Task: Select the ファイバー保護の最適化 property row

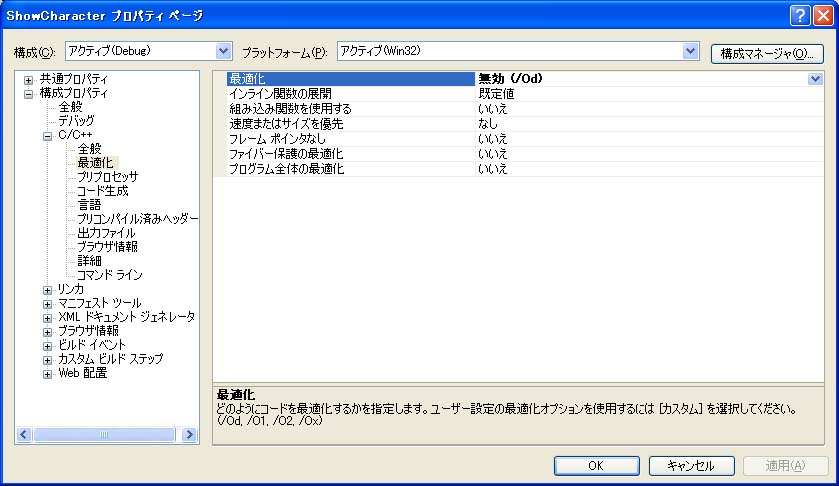Action: pos(517,154)
